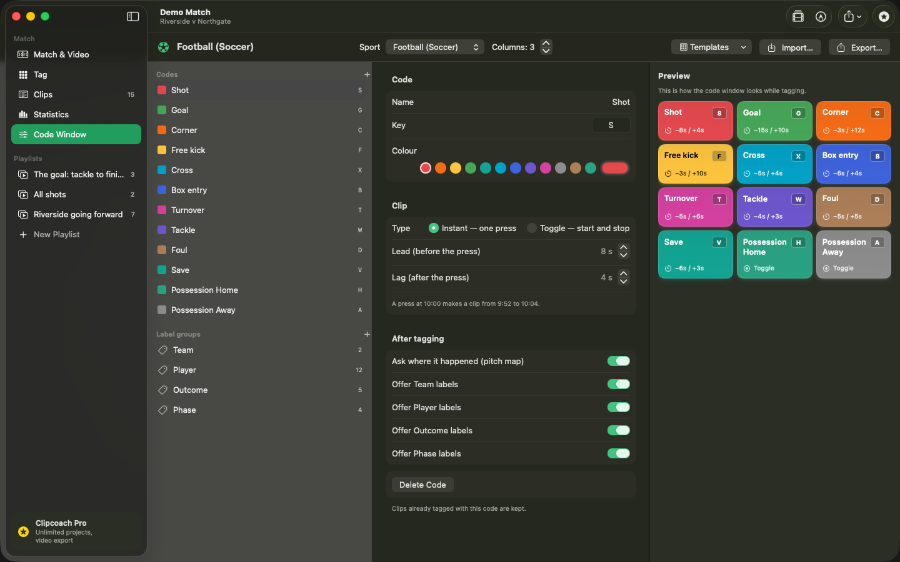Click the Delete Code button
The width and height of the screenshot is (900, 562).
[422, 485]
